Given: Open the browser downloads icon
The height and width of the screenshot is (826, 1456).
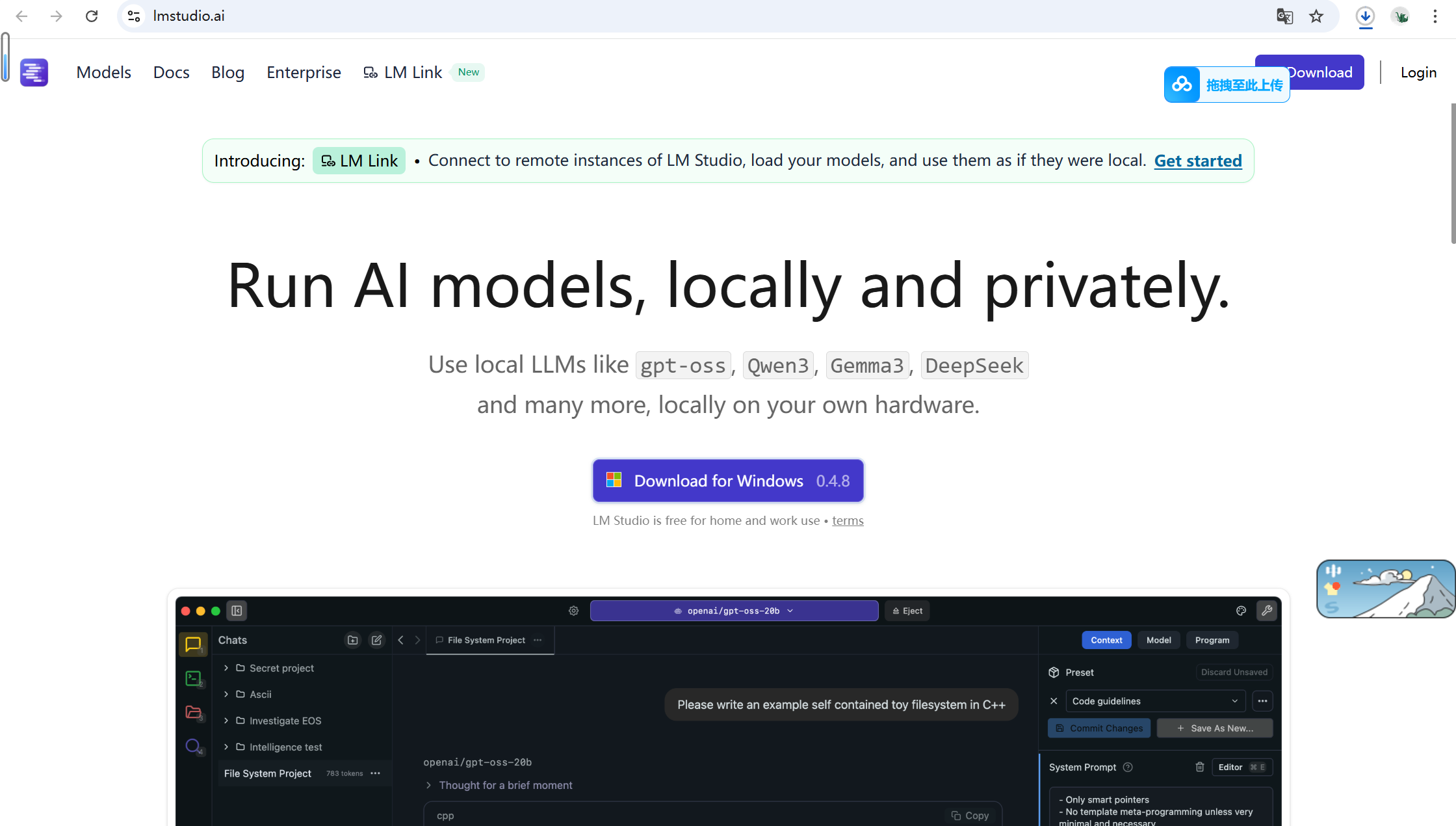Looking at the screenshot, I should [x=1365, y=16].
